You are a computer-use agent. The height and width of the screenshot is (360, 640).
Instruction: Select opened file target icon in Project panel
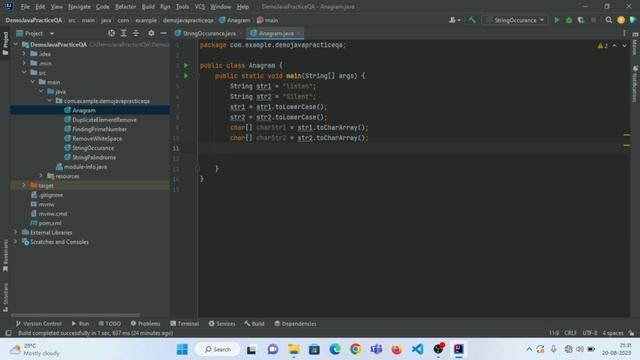[111, 33]
